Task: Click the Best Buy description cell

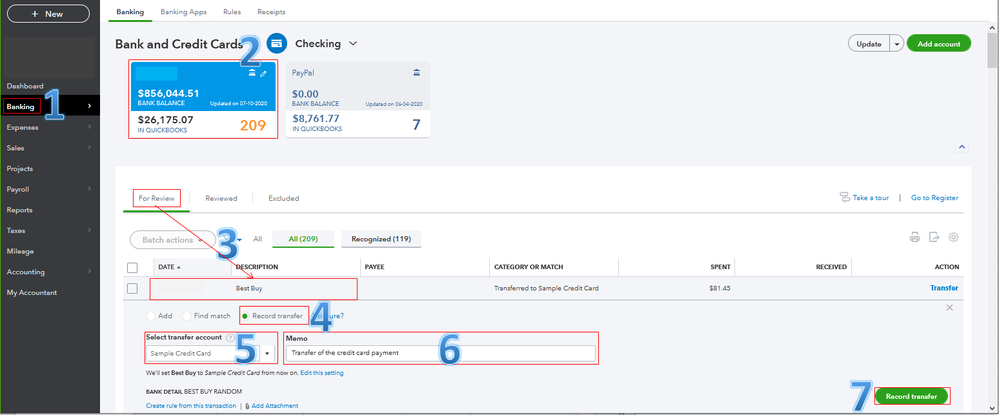Action: pos(248,289)
